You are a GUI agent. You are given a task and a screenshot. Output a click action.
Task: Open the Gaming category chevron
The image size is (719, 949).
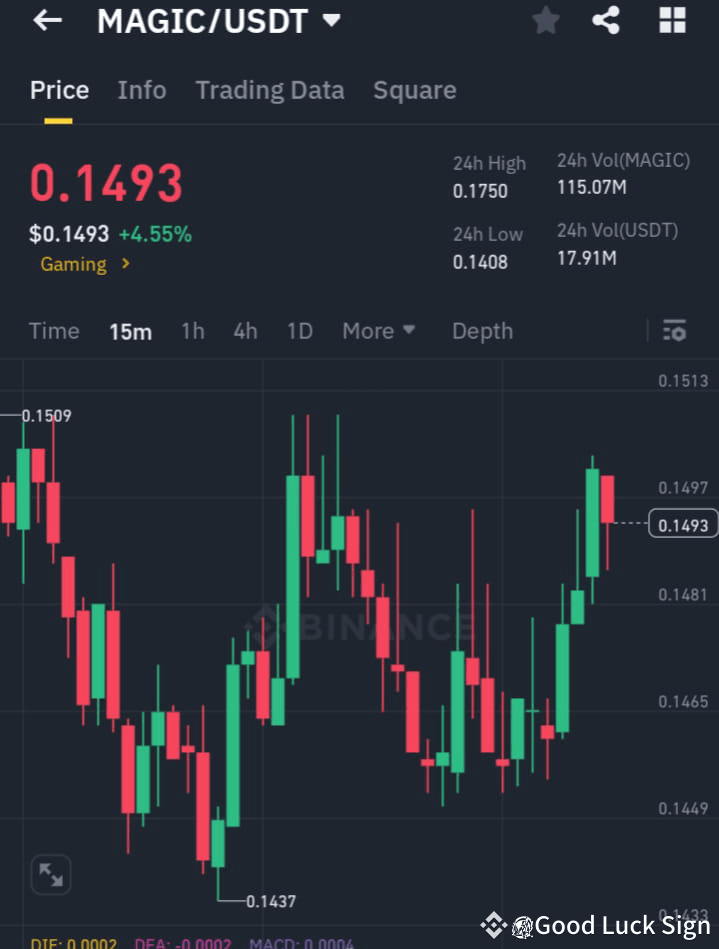coord(124,264)
